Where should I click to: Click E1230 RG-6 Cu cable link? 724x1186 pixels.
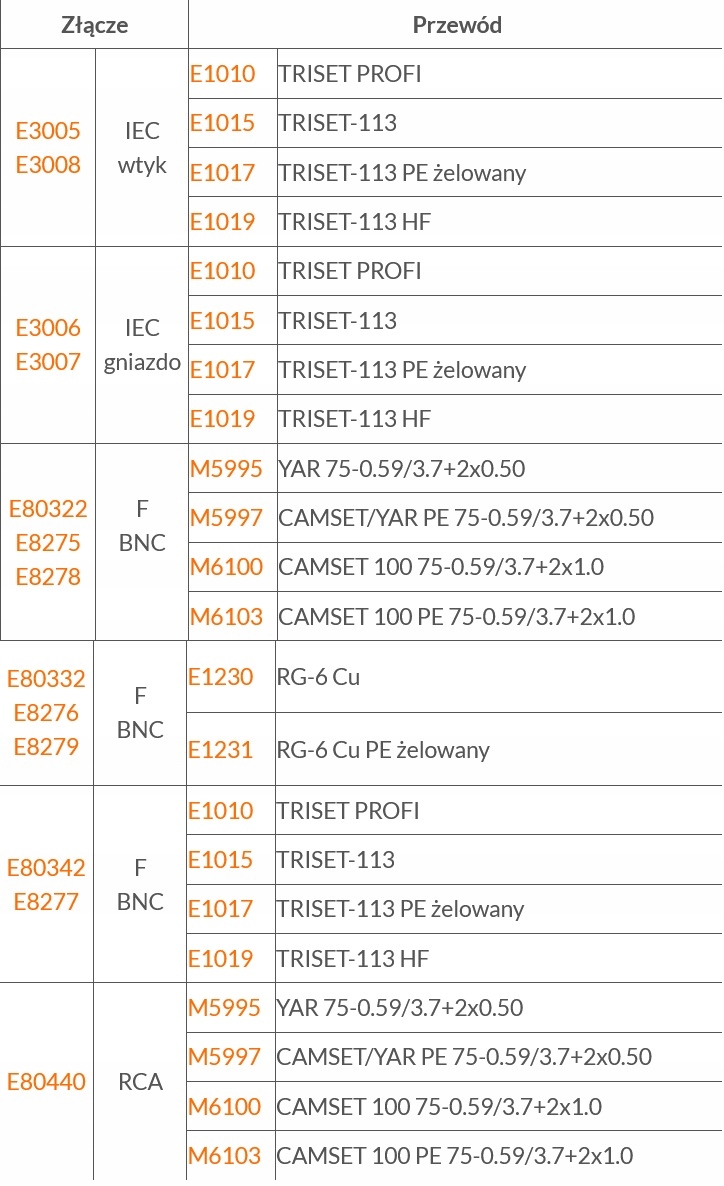click(220, 677)
